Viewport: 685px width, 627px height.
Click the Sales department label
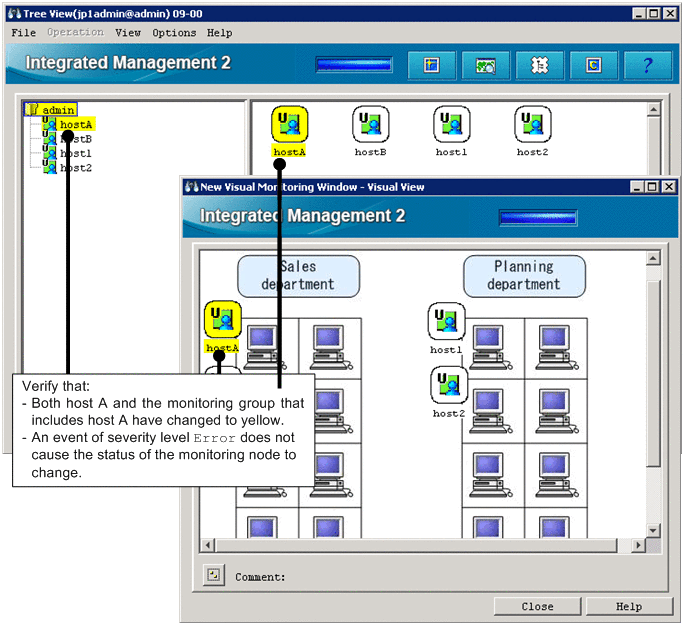tap(298, 276)
